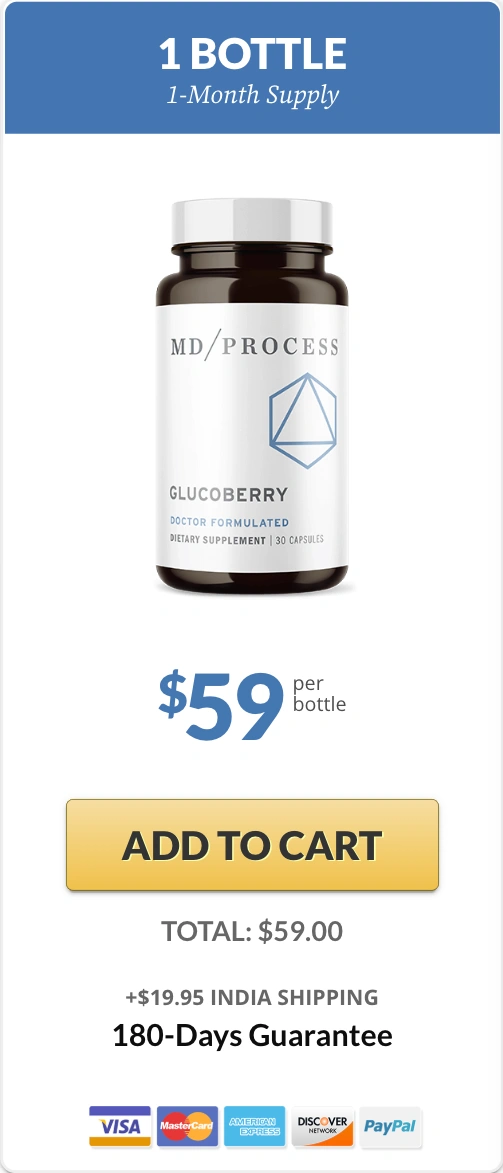The width and height of the screenshot is (503, 1173).
Task: Click the MD/PROCESS brand logo text
Action: [254, 346]
